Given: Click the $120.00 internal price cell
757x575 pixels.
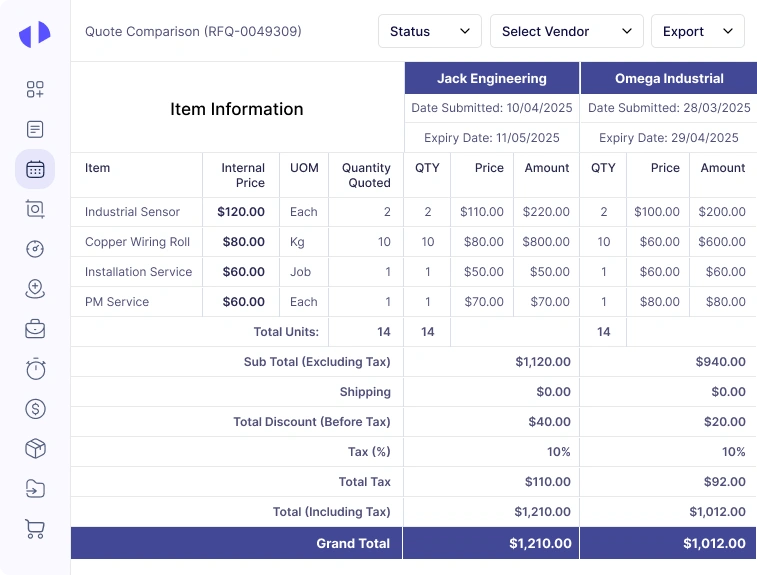Looking at the screenshot, I should click(241, 211).
